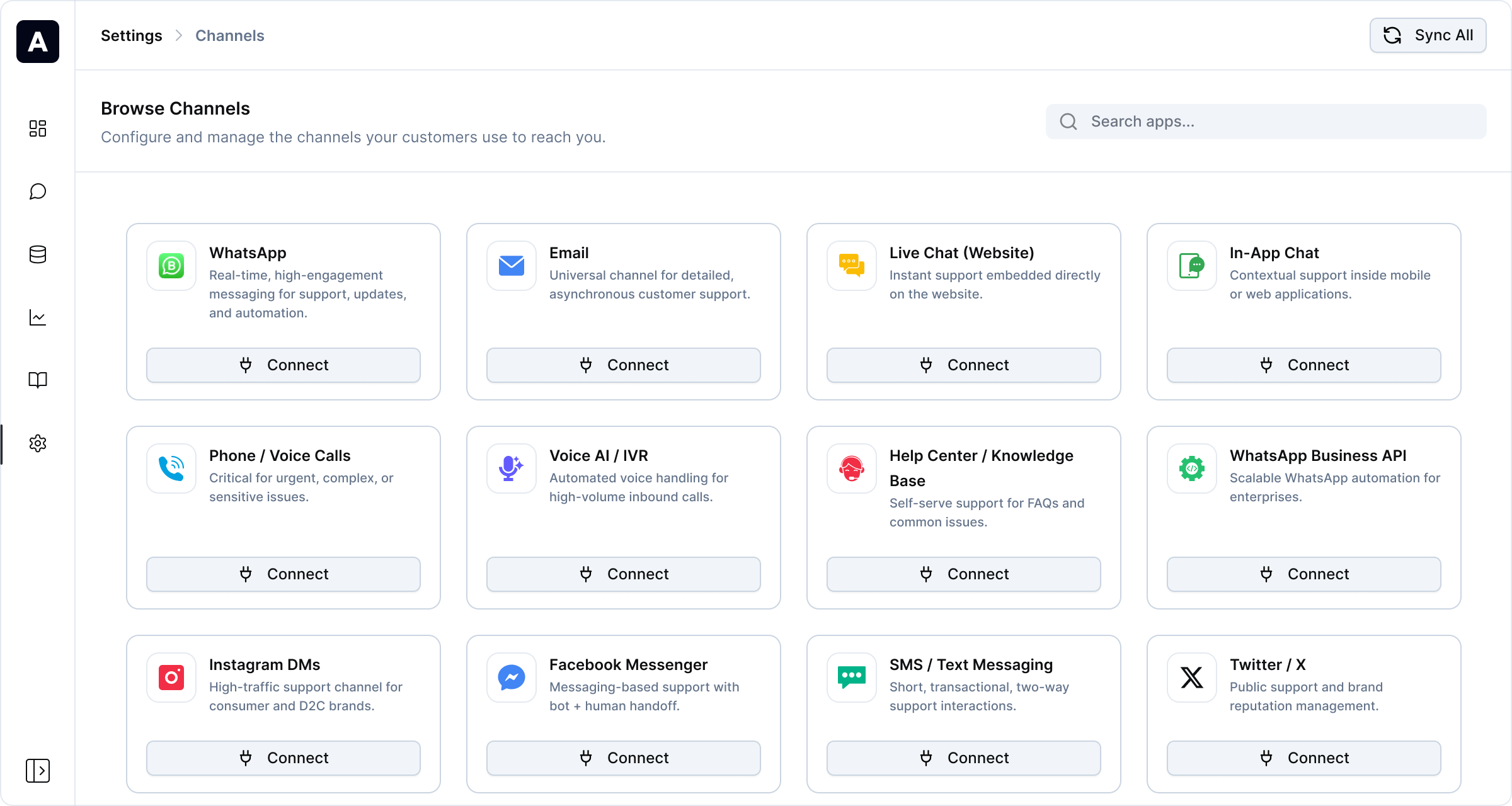The image size is (1512, 806).
Task: Open the chat bubble icon in sidebar
Action: click(x=38, y=191)
